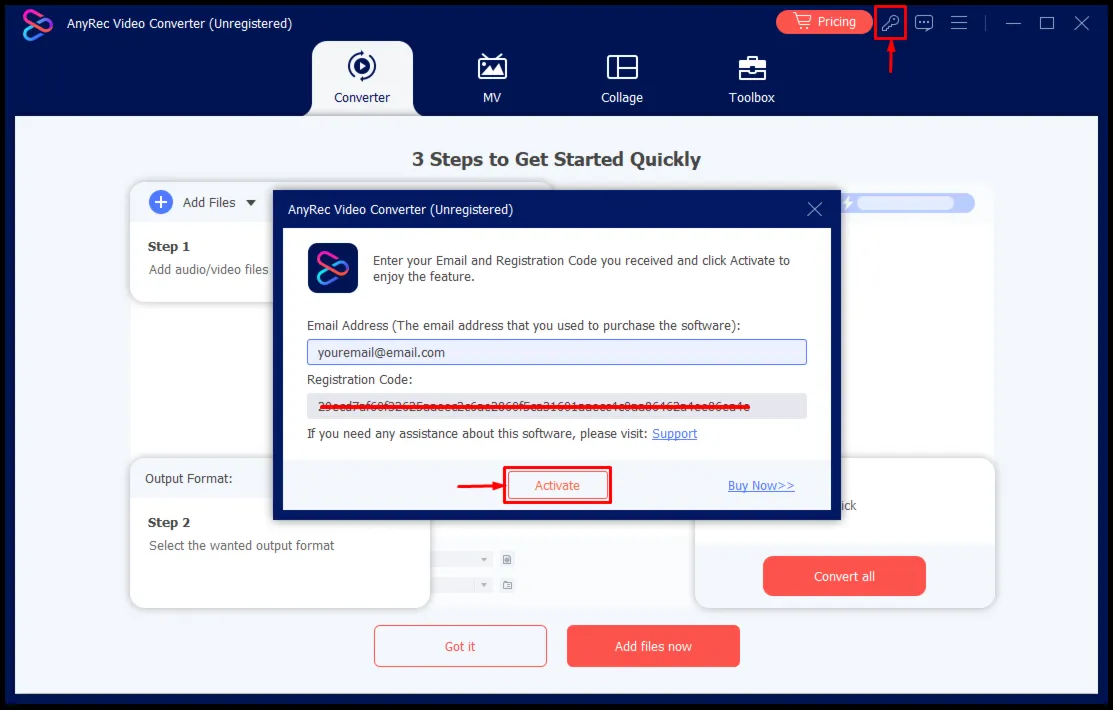Switch to the Toolbox tab
This screenshot has width=1113, height=710.
[x=752, y=78]
